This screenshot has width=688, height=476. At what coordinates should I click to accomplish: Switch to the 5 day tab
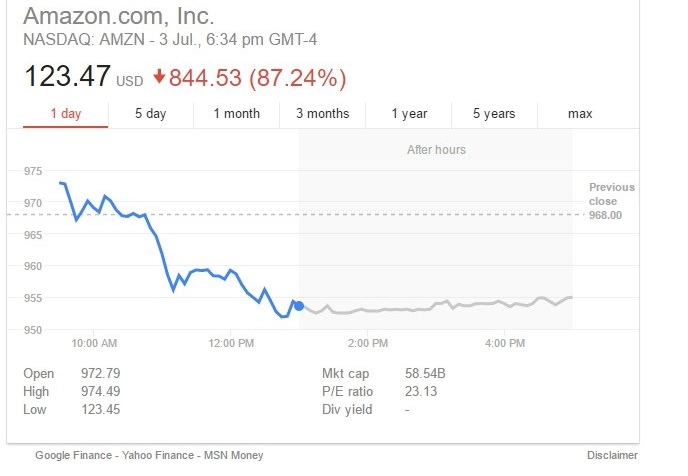click(x=151, y=114)
